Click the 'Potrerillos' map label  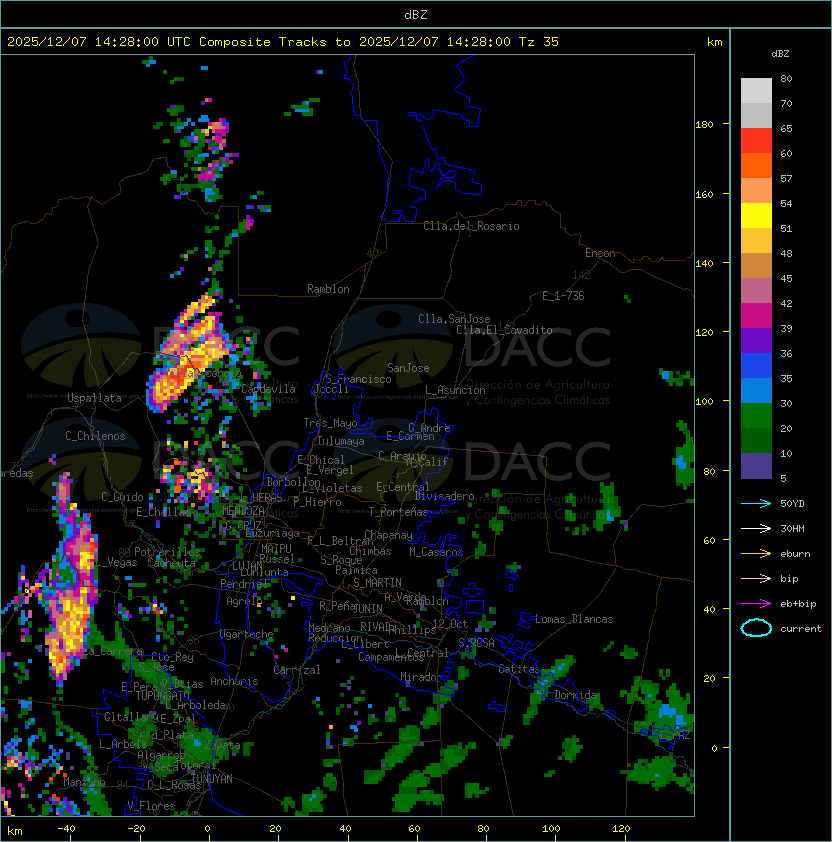pyautogui.click(x=167, y=552)
